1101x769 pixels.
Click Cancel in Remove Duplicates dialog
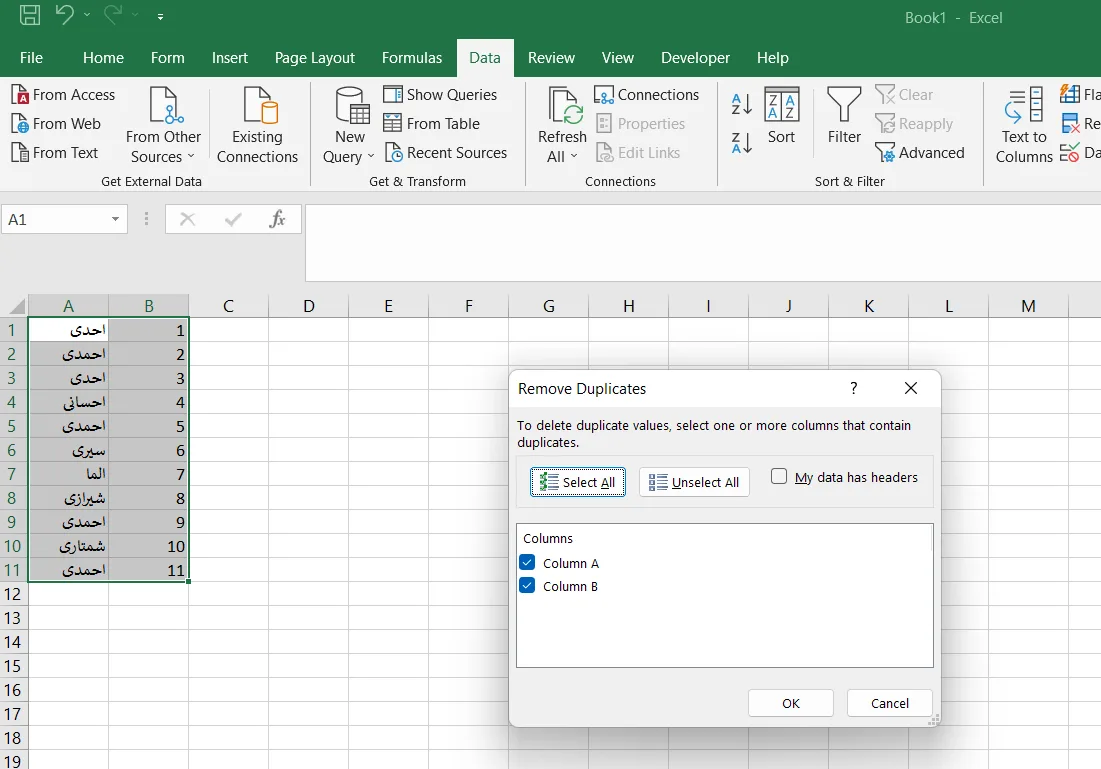(890, 703)
